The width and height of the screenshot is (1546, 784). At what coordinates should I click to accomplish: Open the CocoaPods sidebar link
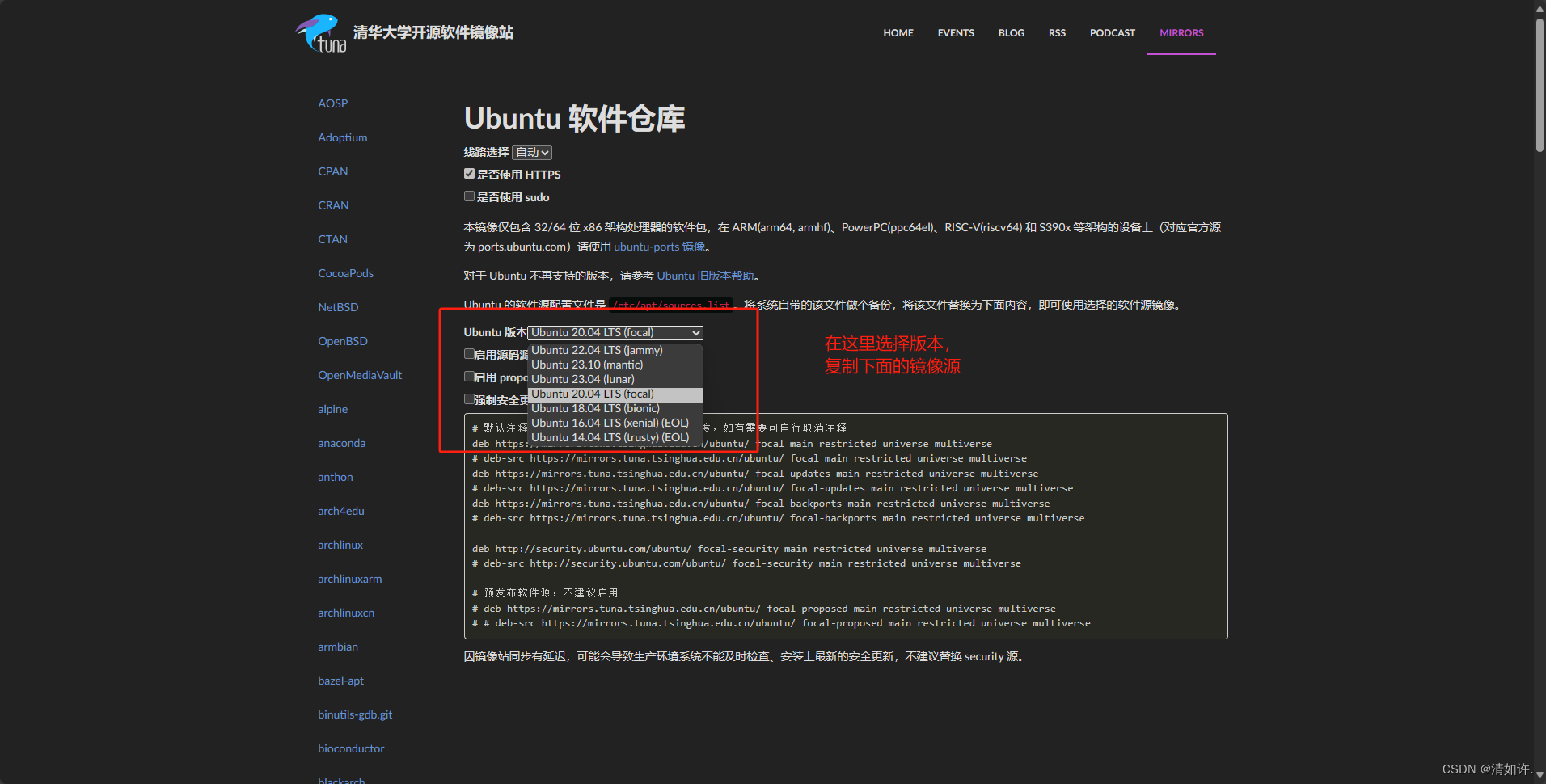tap(345, 273)
